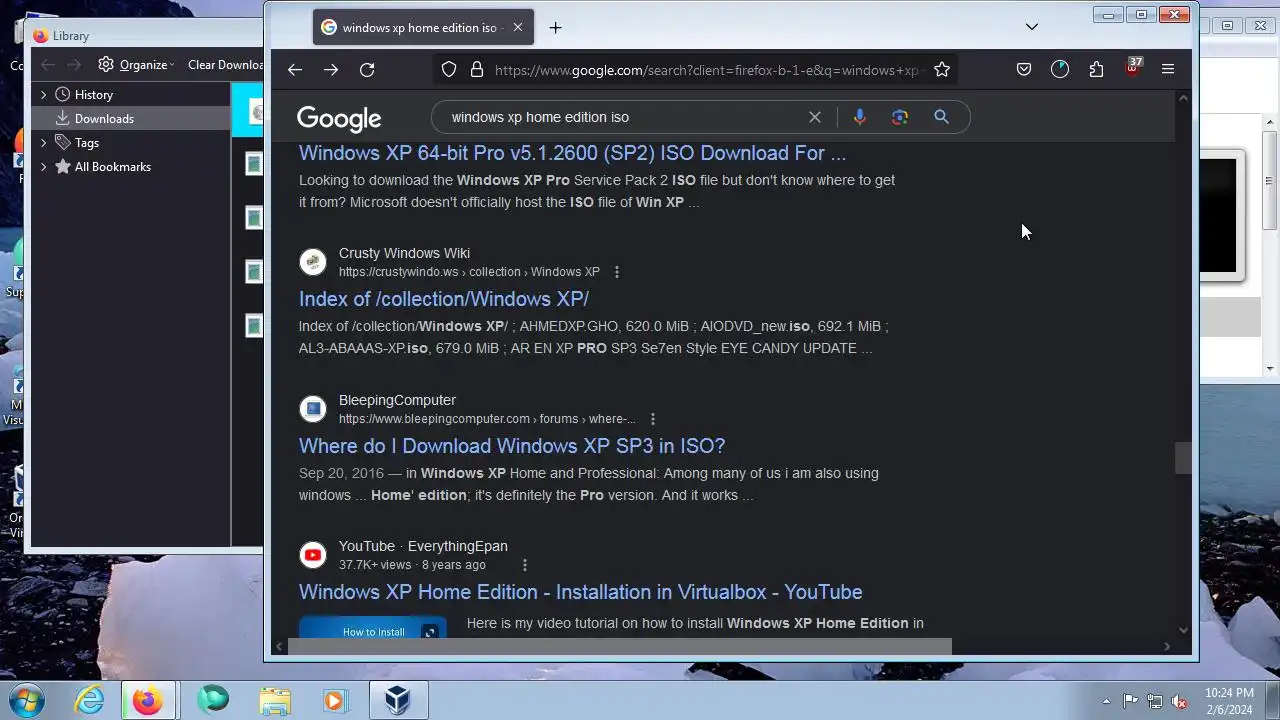Image resolution: width=1280 pixels, height=720 pixels.
Task: Search by image lens icon
Action: [900, 117]
